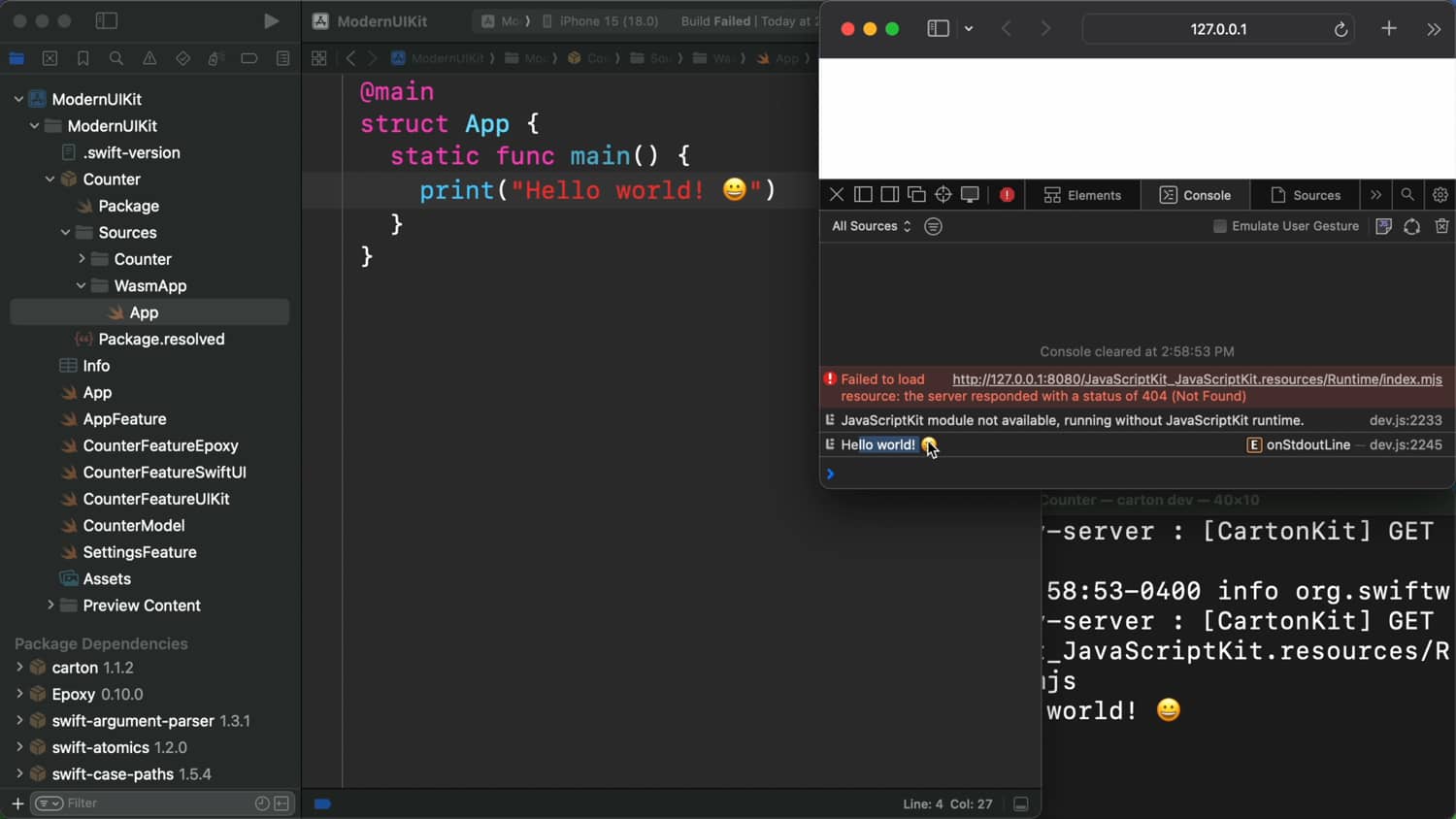Switch to the Elements tab
The image size is (1456, 819).
point(1082,195)
